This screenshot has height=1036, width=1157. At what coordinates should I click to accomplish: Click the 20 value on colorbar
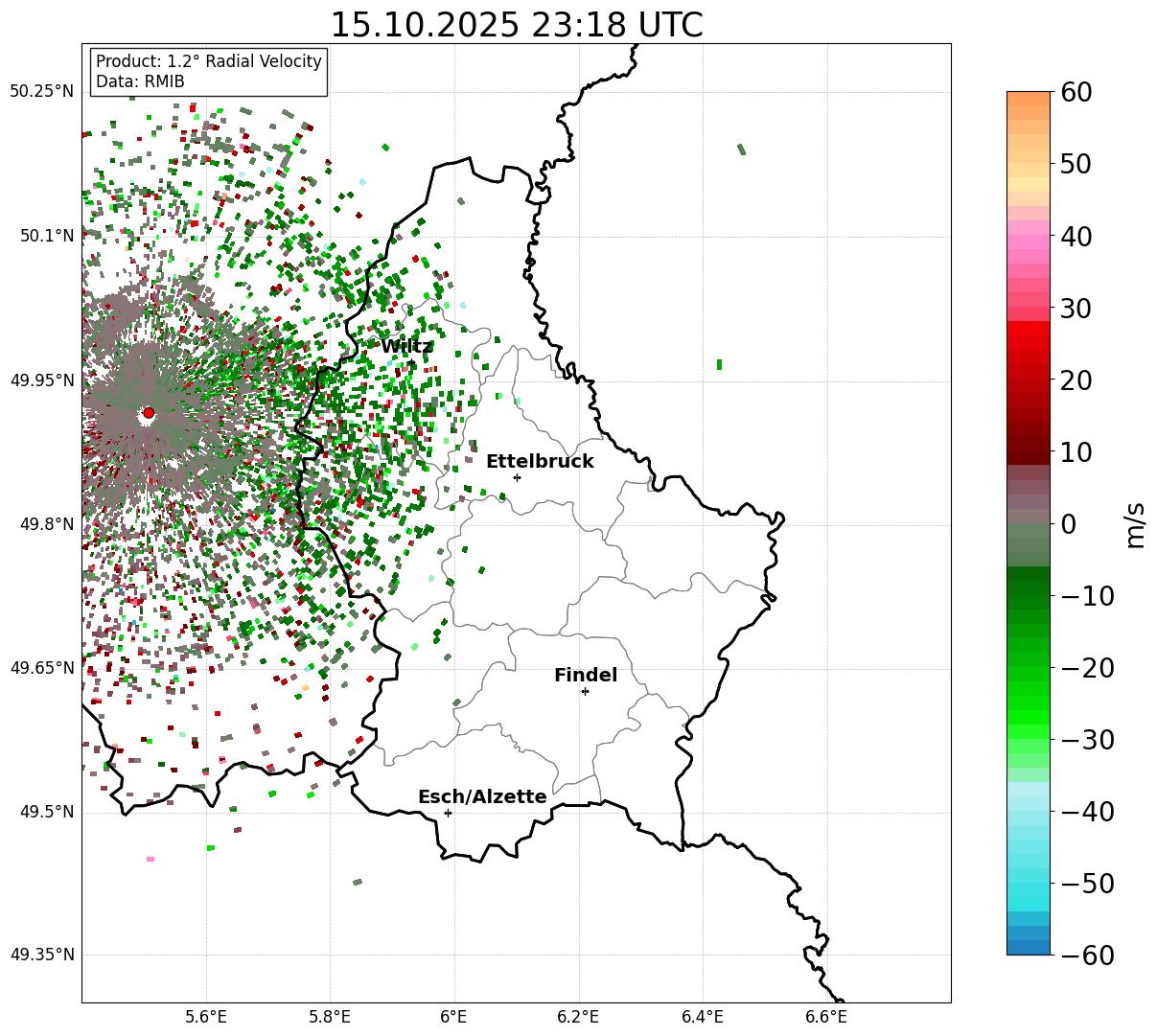point(1077,380)
